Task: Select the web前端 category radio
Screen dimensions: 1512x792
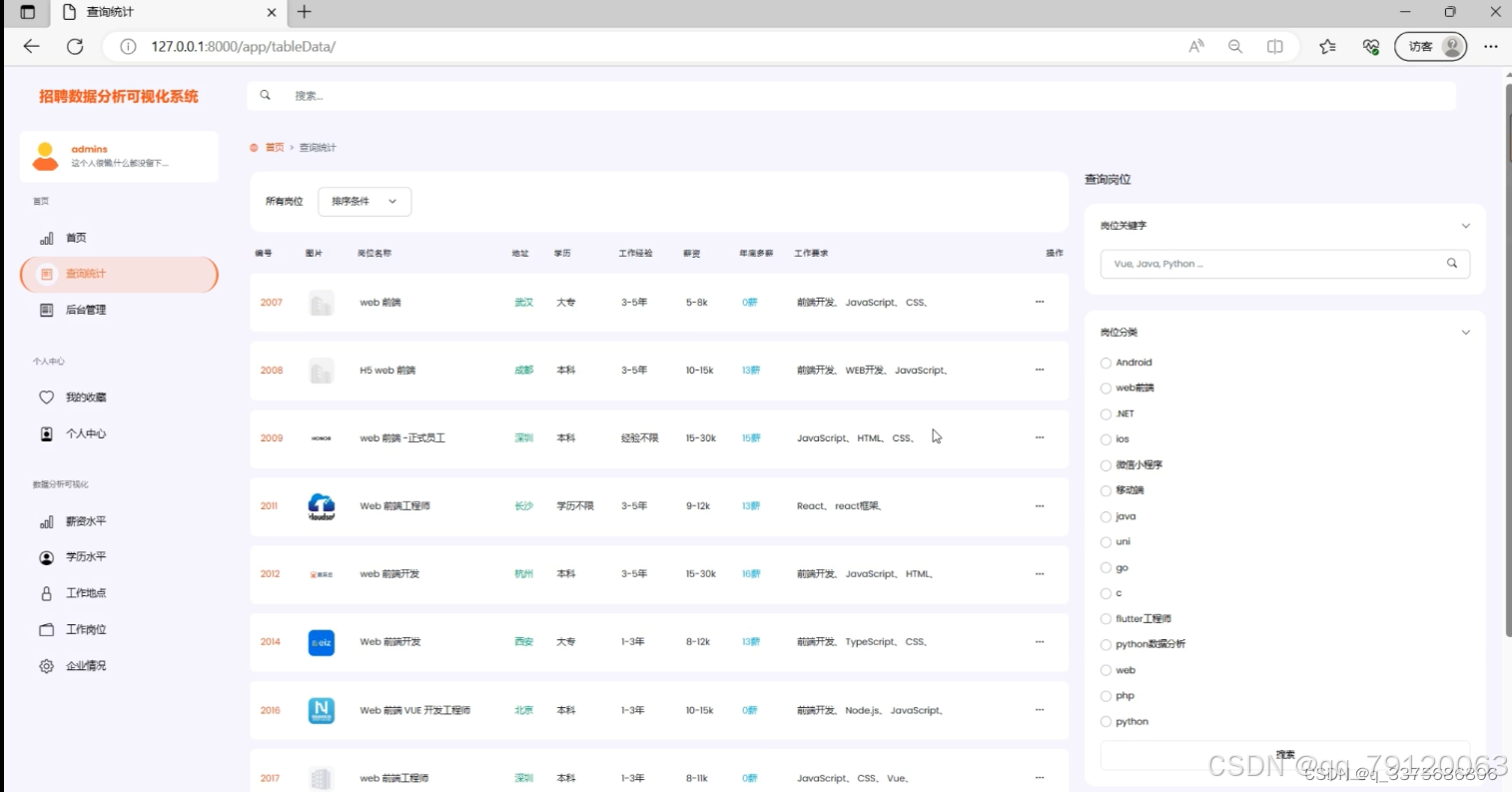Action: click(1106, 389)
